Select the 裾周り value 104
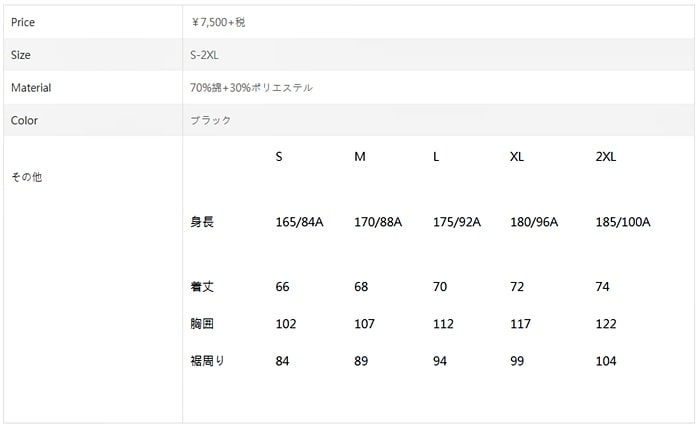The height and width of the screenshot is (427, 700). [606, 361]
